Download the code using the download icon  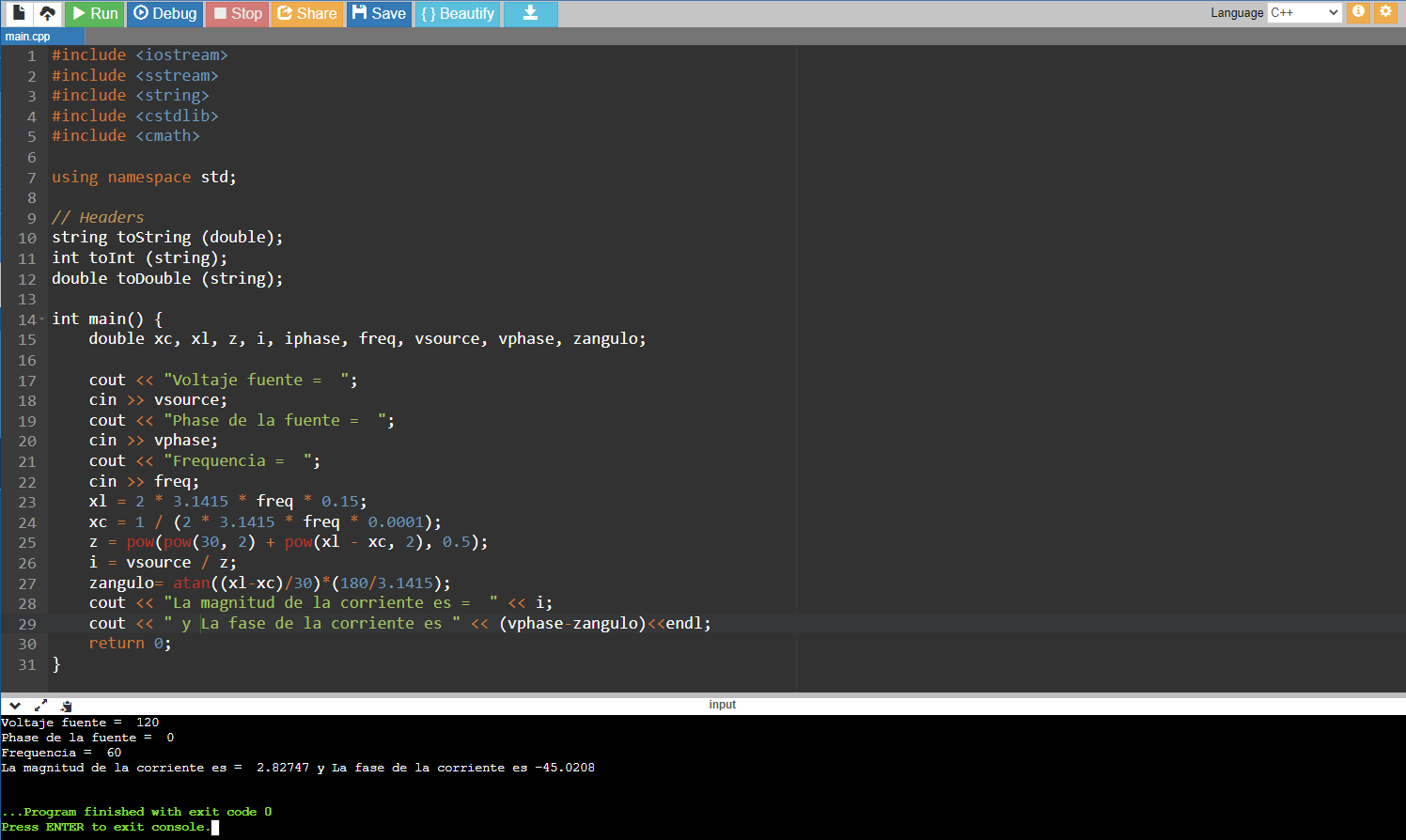click(530, 14)
